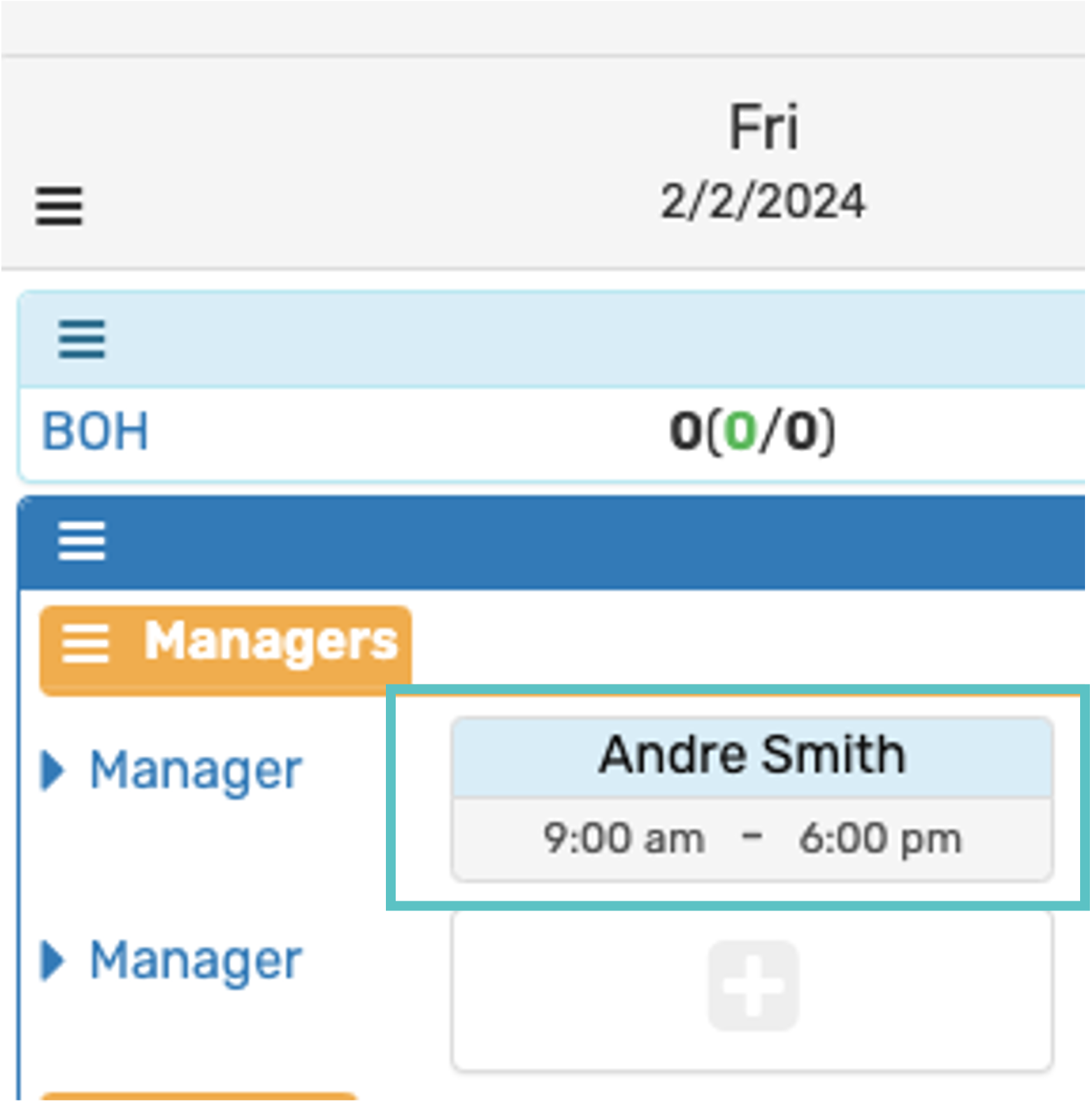
Task: Click the 9:00 am - 6:00 pm shift time
Action: point(752,838)
